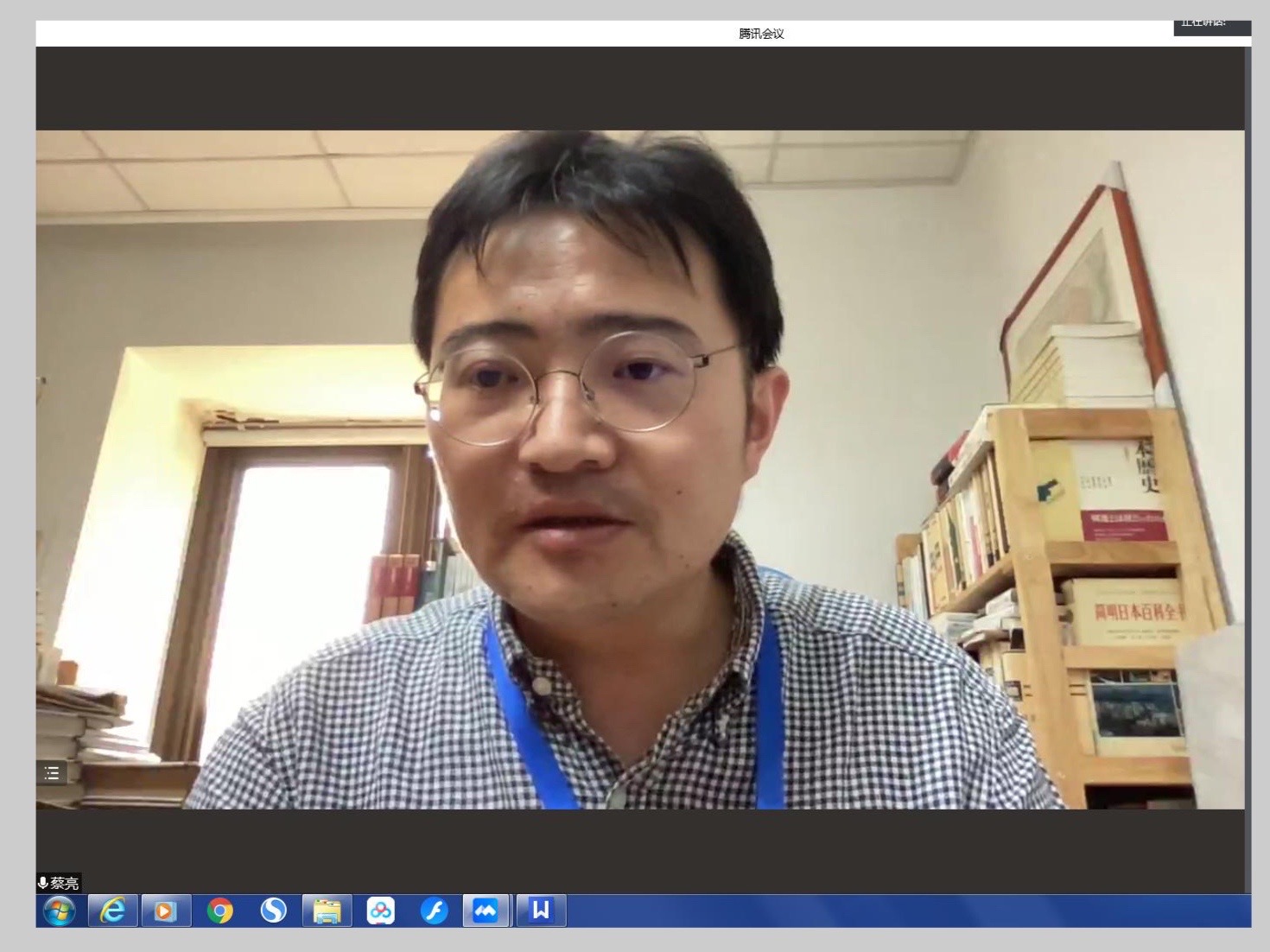Select the participant name label 蔡亮
This screenshot has width=1270, height=952.
click(x=65, y=883)
